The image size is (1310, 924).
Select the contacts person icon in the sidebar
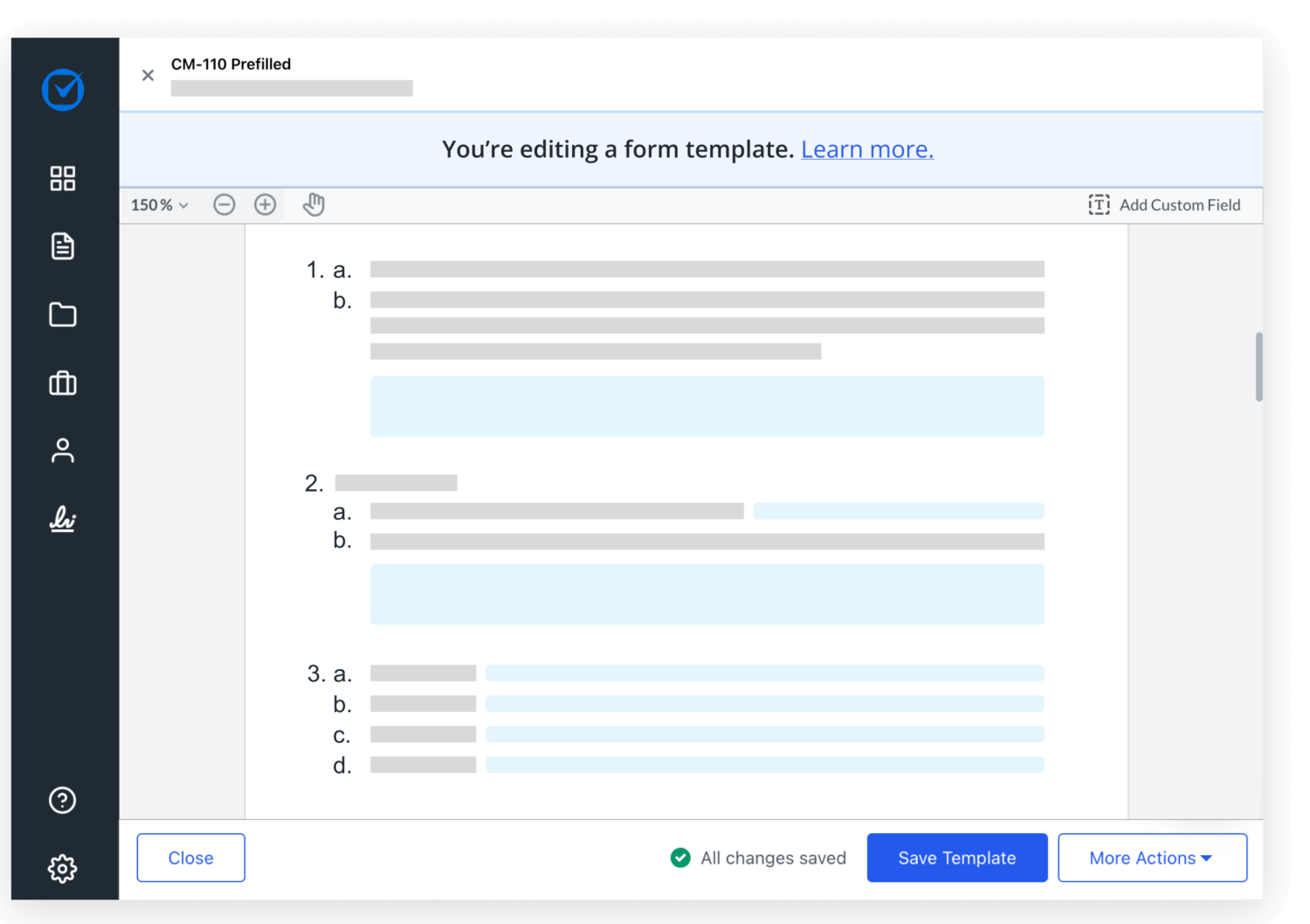[x=62, y=450]
